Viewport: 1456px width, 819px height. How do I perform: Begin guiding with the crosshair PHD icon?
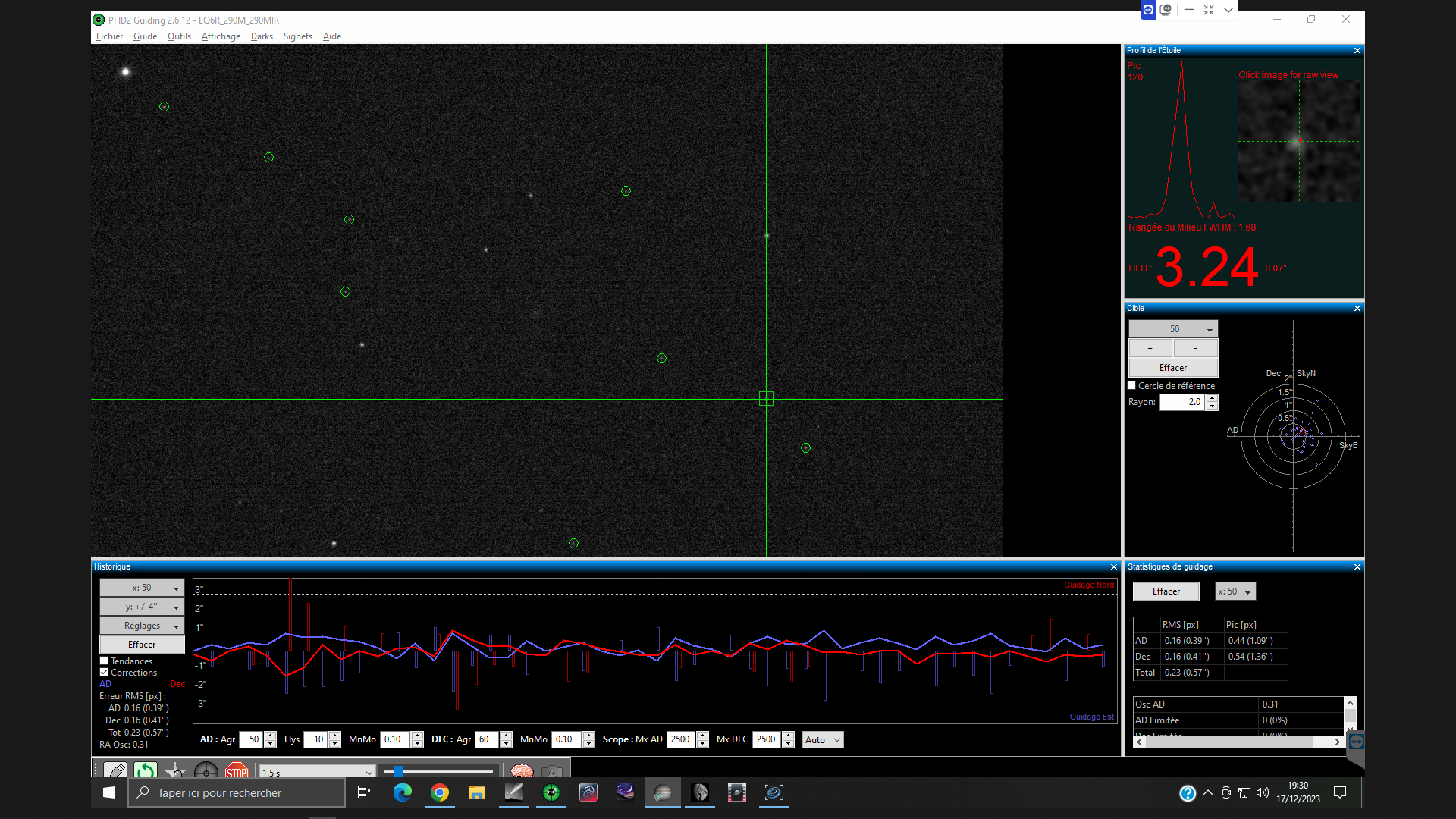coord(206,771)
